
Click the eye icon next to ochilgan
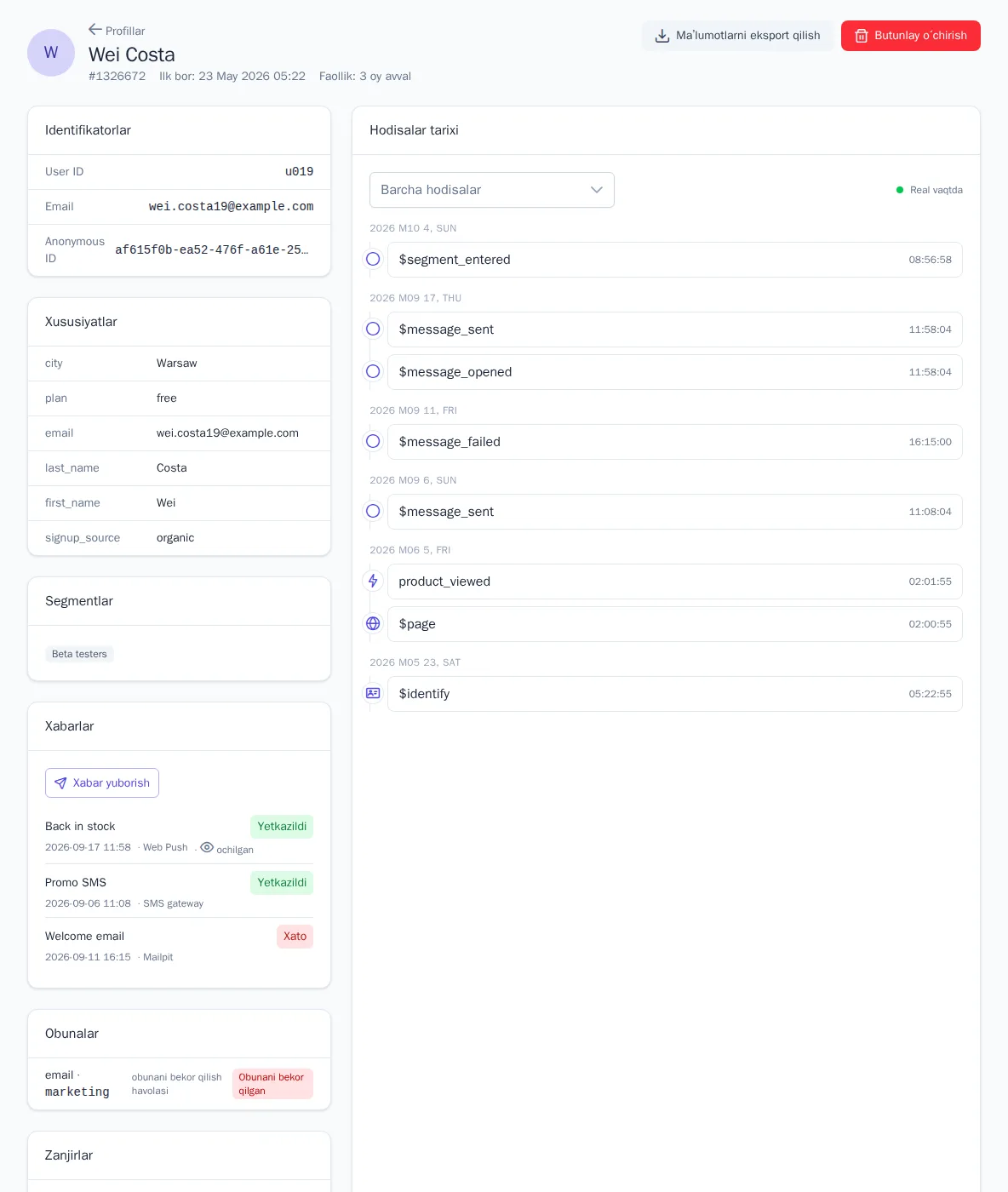pyautogui.click(x=207, y=847)
